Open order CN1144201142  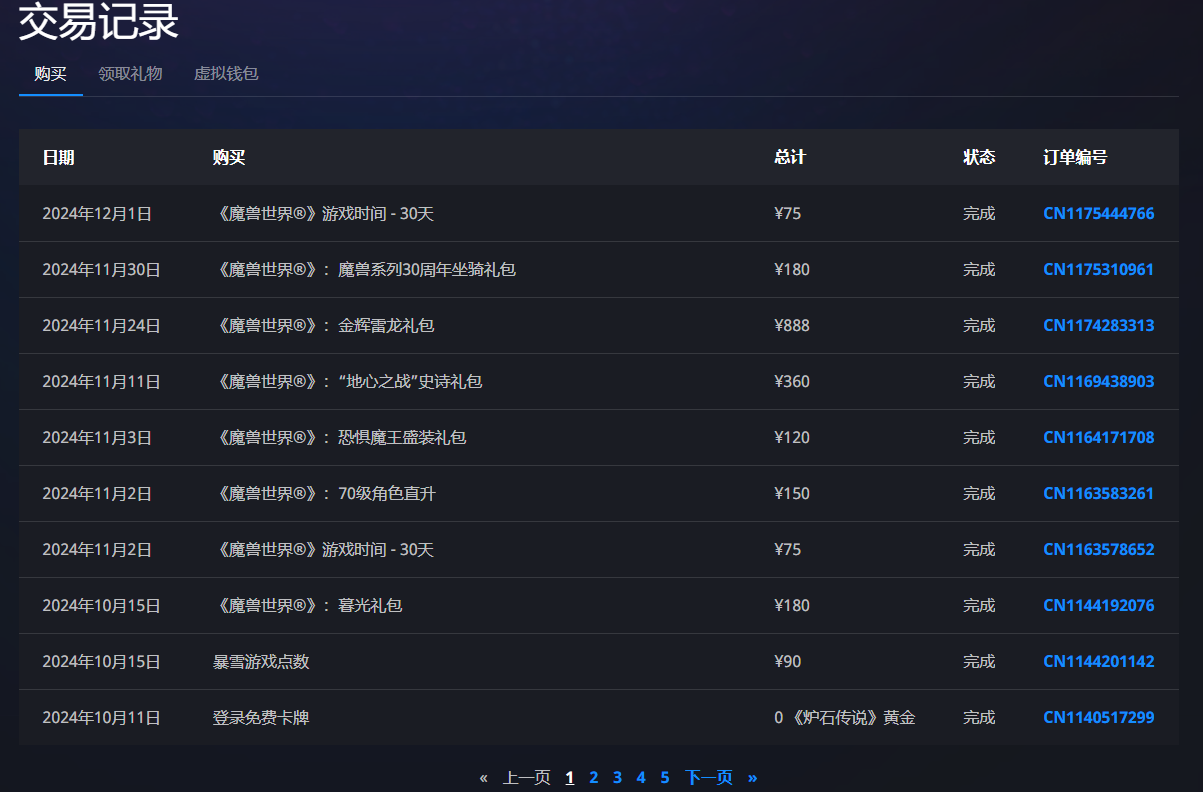[1098, 662]
